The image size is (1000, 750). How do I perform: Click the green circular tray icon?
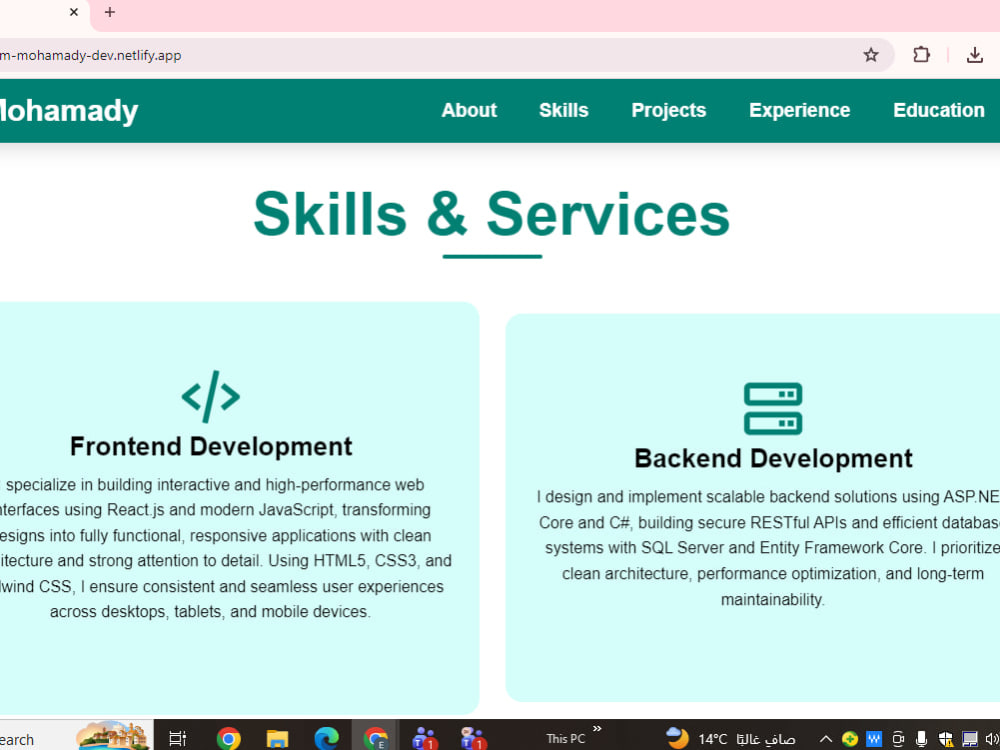[x=849, y=739]
